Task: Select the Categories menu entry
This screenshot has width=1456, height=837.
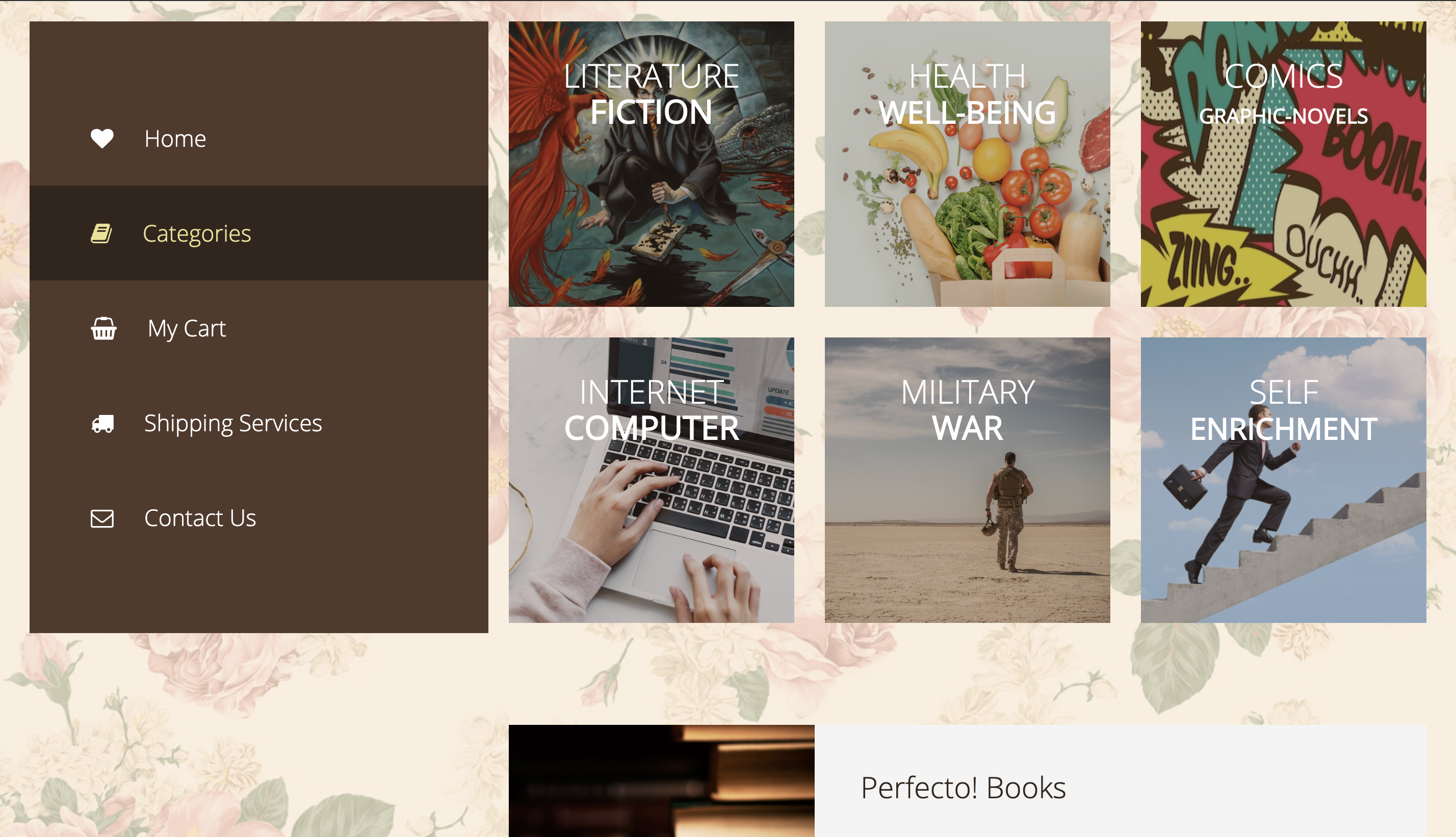Action: (258, 233)
